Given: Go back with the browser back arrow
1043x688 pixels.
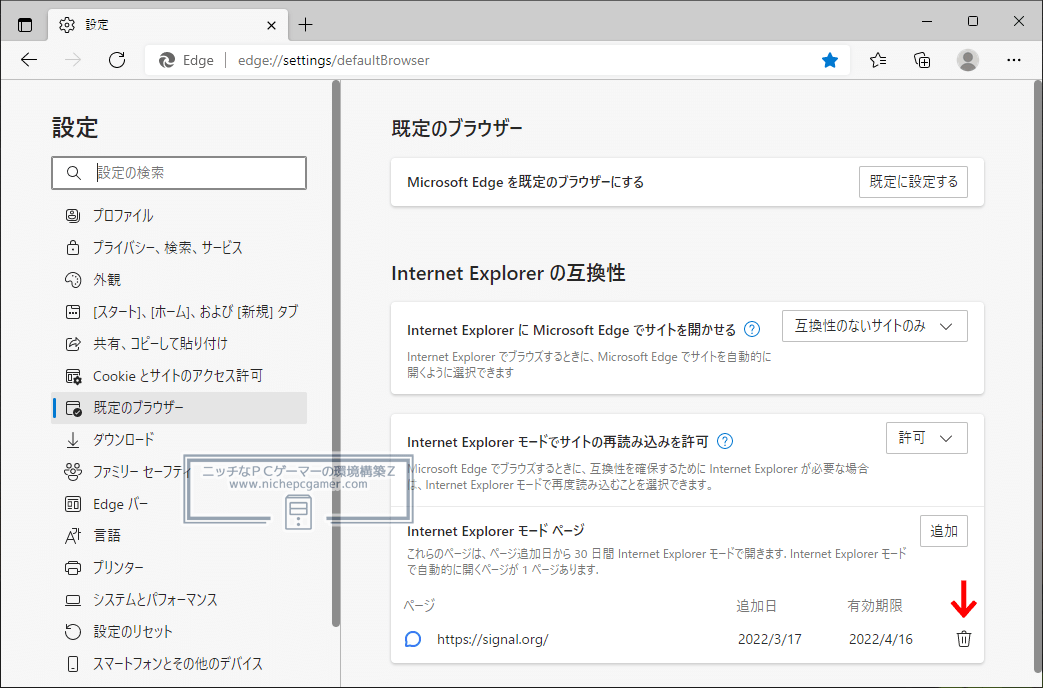Looking at the screenshot, I should (29, 60).
